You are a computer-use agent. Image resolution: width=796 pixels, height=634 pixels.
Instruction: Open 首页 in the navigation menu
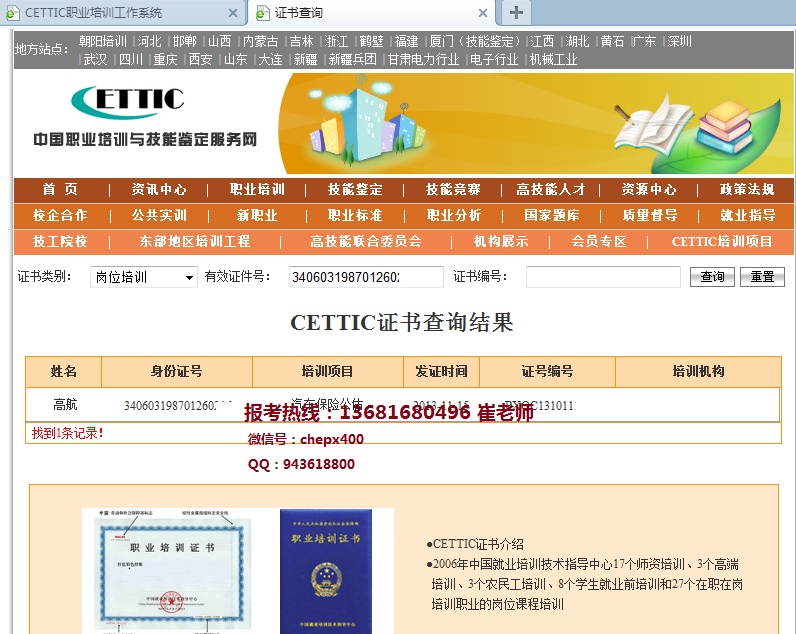60,189
